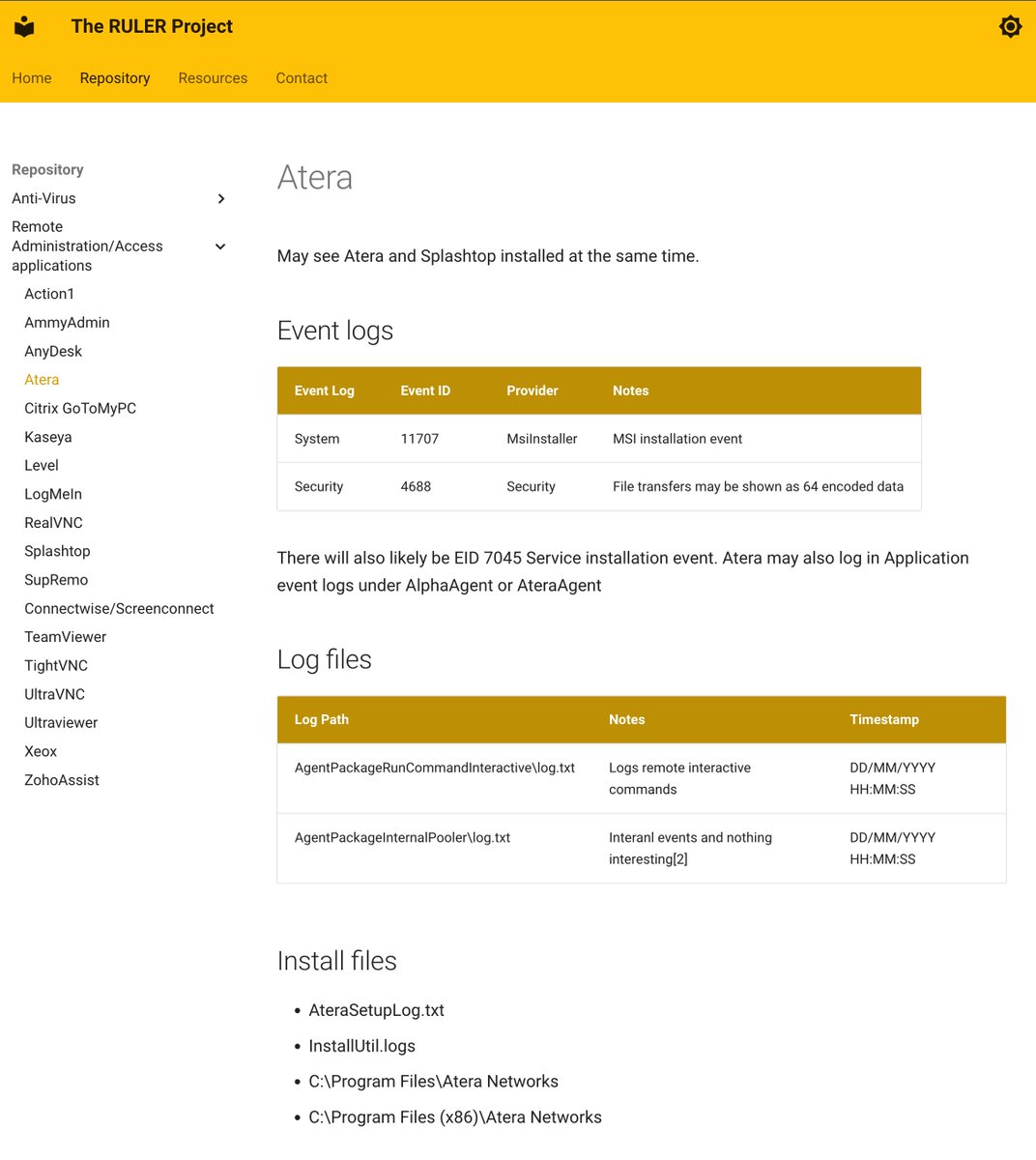Open the Splashtop sidebar link
Screen dimensions: 1036x1160
tap(57, 551)
